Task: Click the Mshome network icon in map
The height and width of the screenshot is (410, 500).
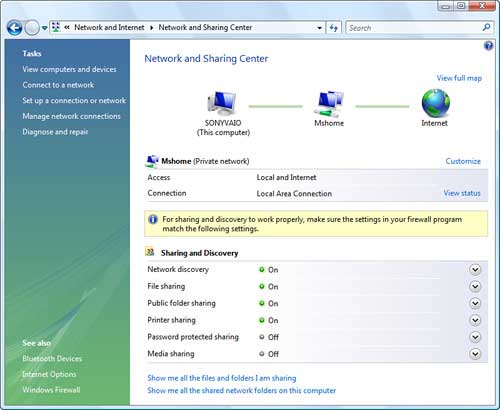Action: 328,103
